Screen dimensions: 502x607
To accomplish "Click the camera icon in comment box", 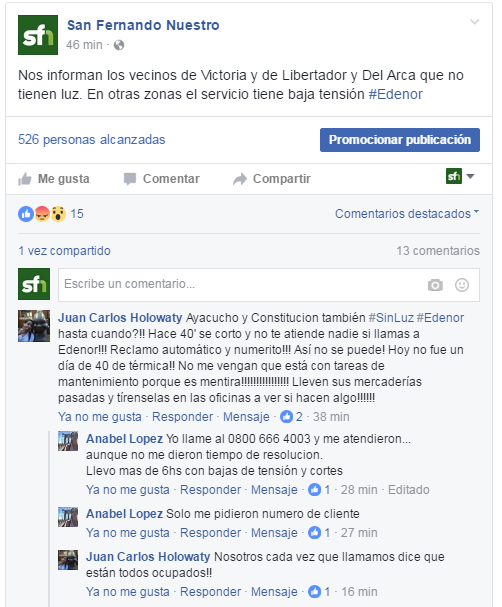I will click(435, 285).
